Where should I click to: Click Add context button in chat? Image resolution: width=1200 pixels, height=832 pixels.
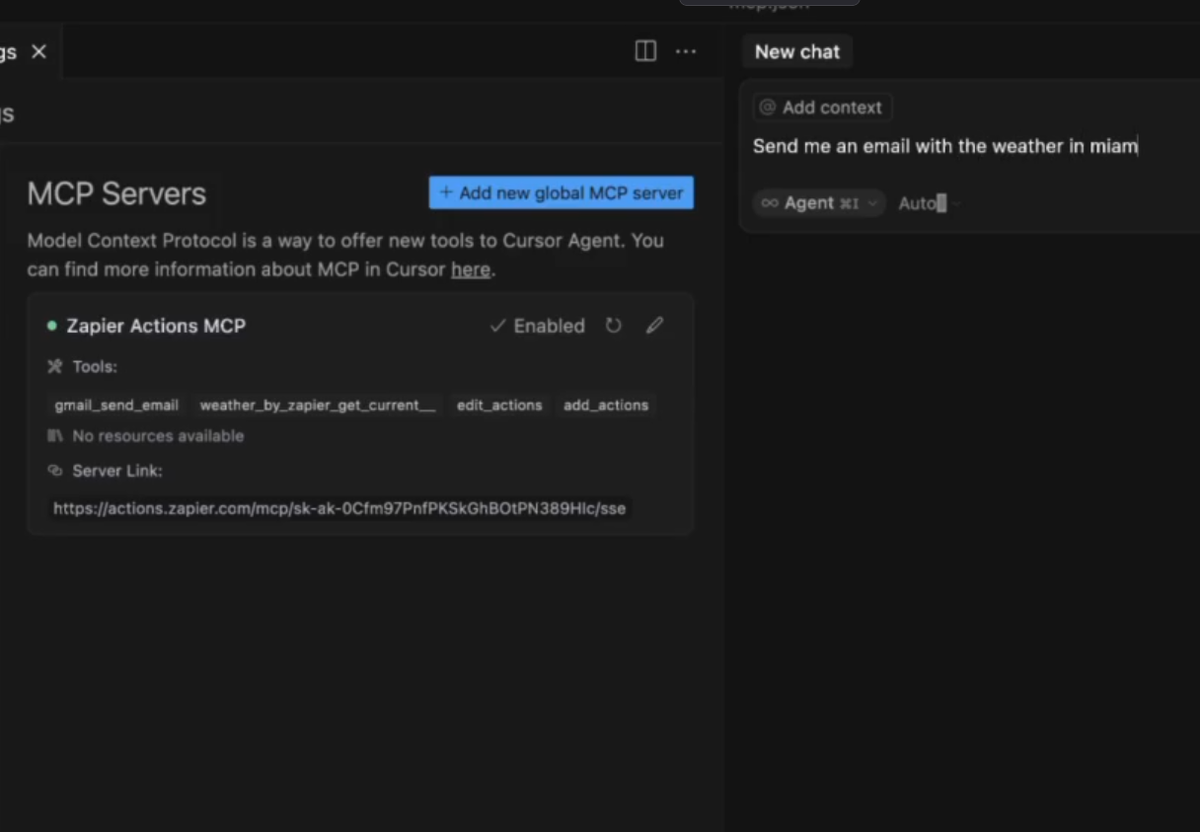pos(822,107)
